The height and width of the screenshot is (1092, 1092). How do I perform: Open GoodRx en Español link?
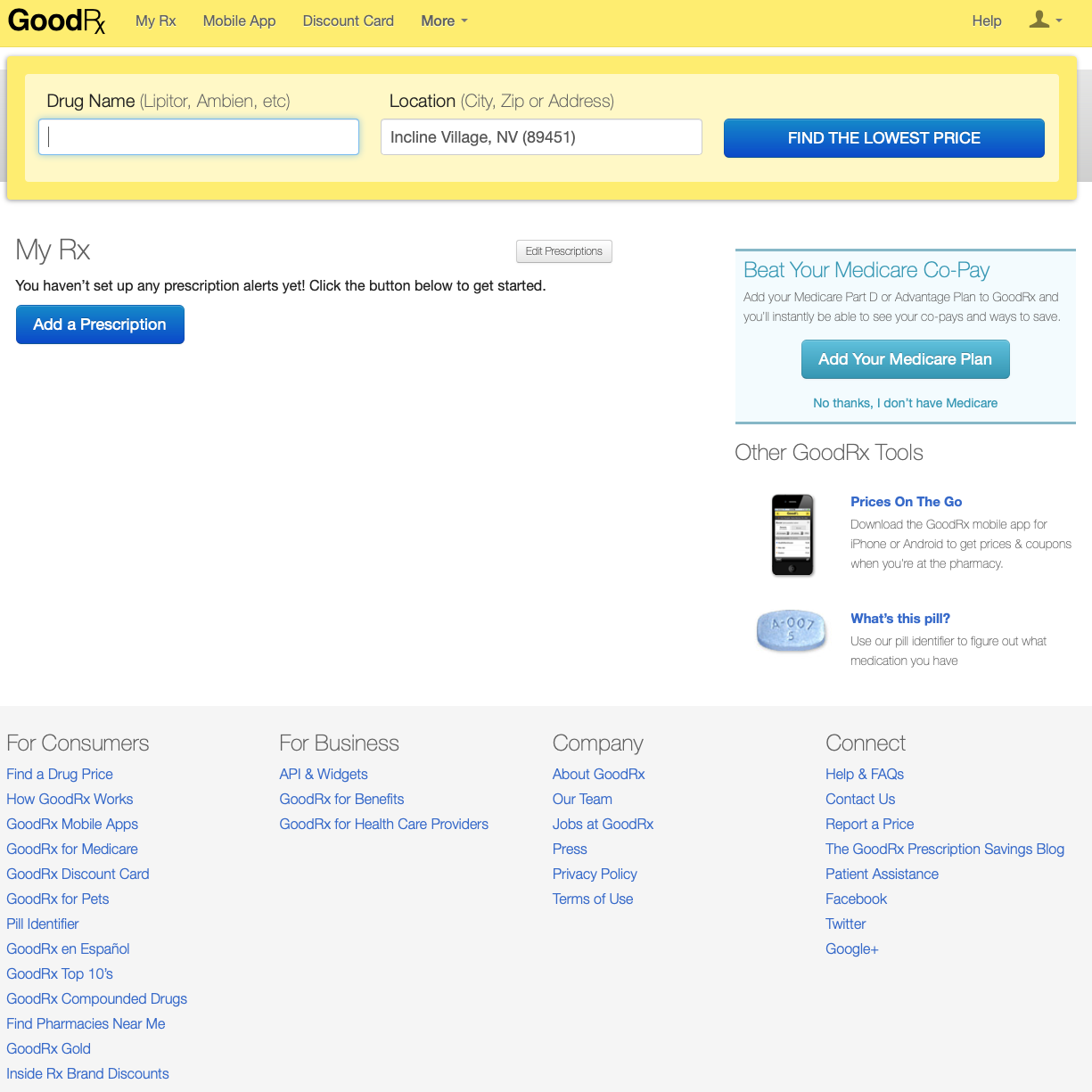pyautogui.click(x=68, y=948)
